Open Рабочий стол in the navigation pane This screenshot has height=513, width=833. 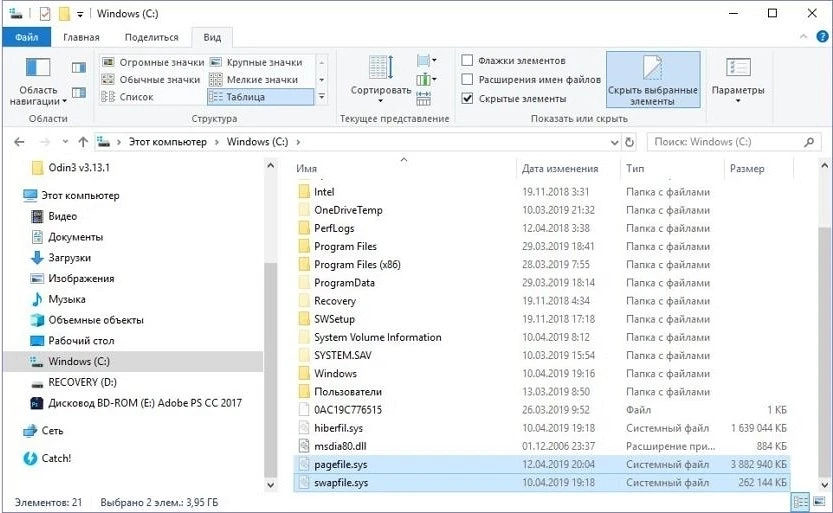(x=81, y=340)
